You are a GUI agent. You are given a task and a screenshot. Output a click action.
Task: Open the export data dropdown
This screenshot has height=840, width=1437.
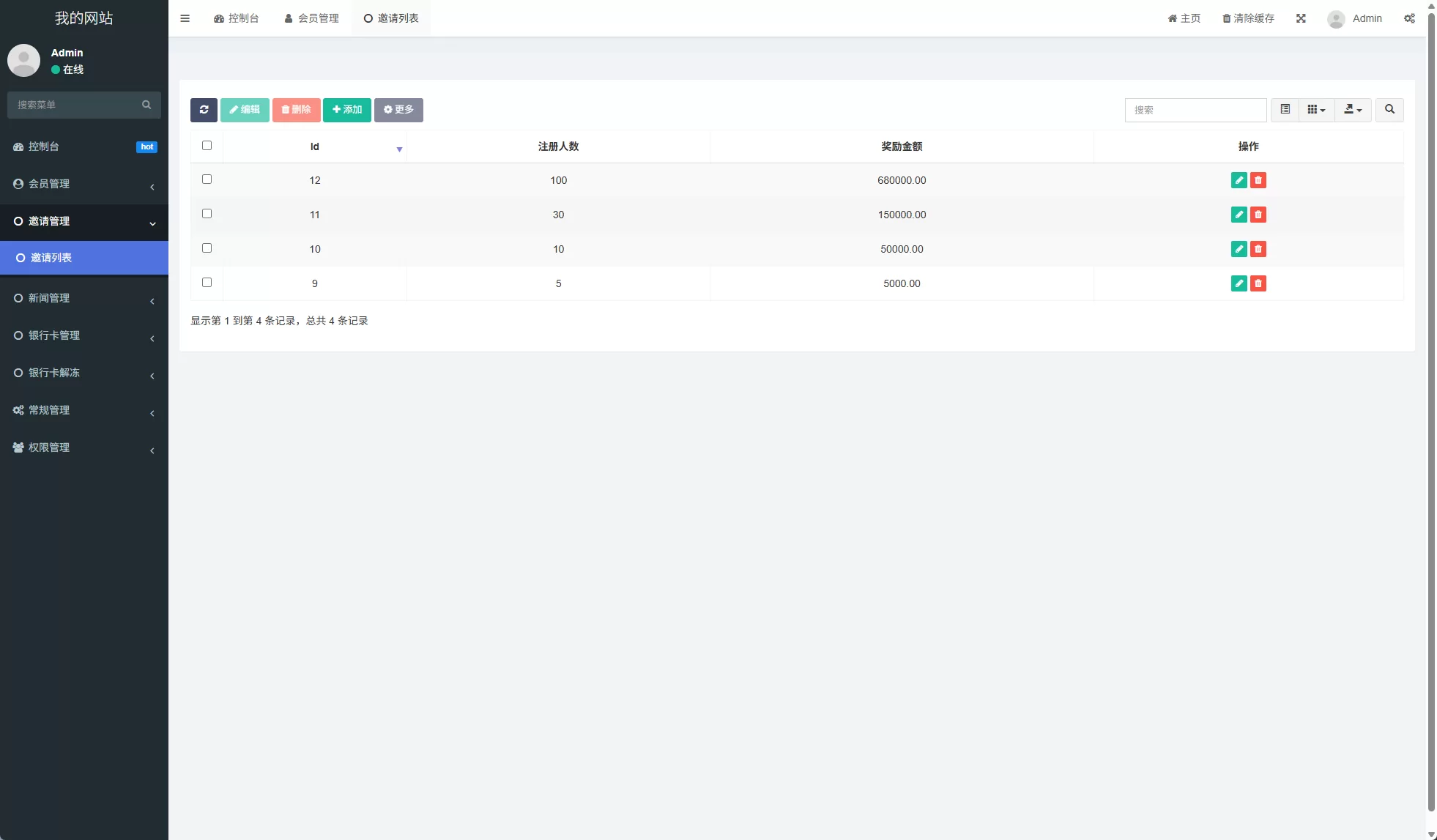pyautogui.click(x=1352, y=110)
